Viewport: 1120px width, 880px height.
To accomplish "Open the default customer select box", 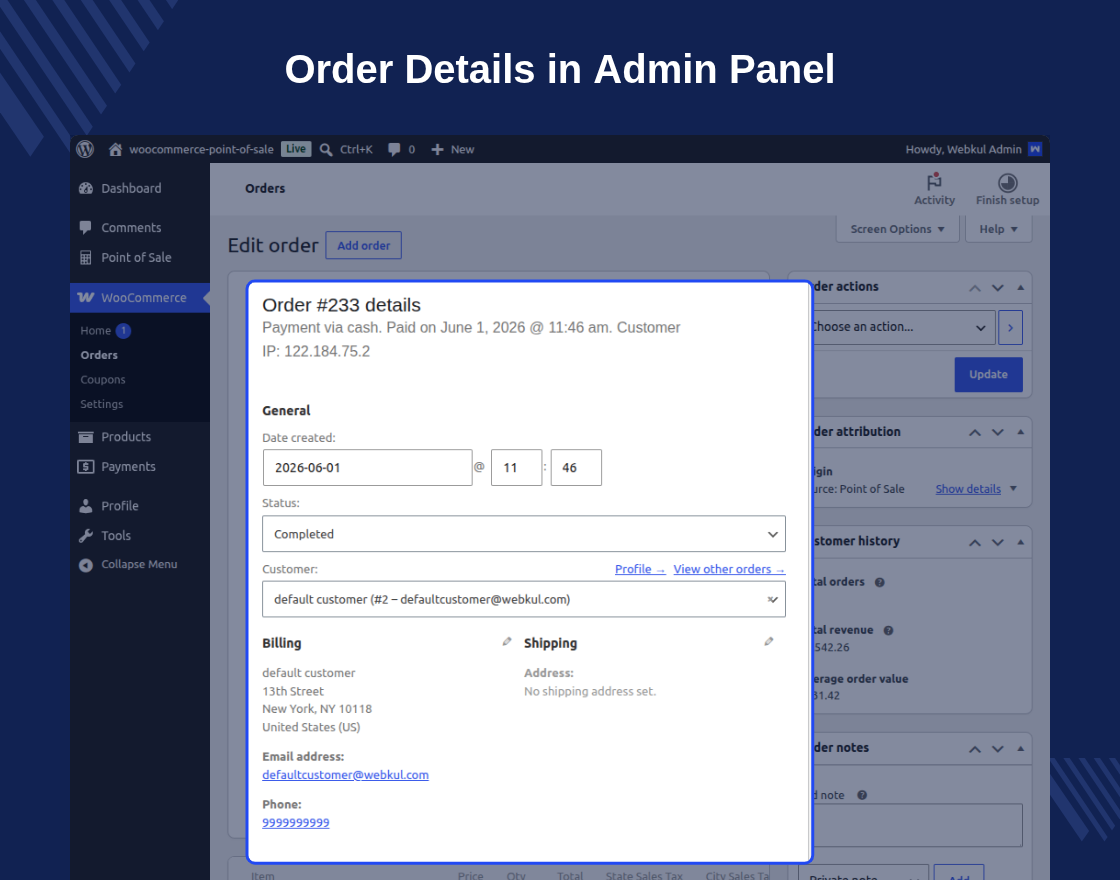I will pyautogui.click(x=524, y=599).
